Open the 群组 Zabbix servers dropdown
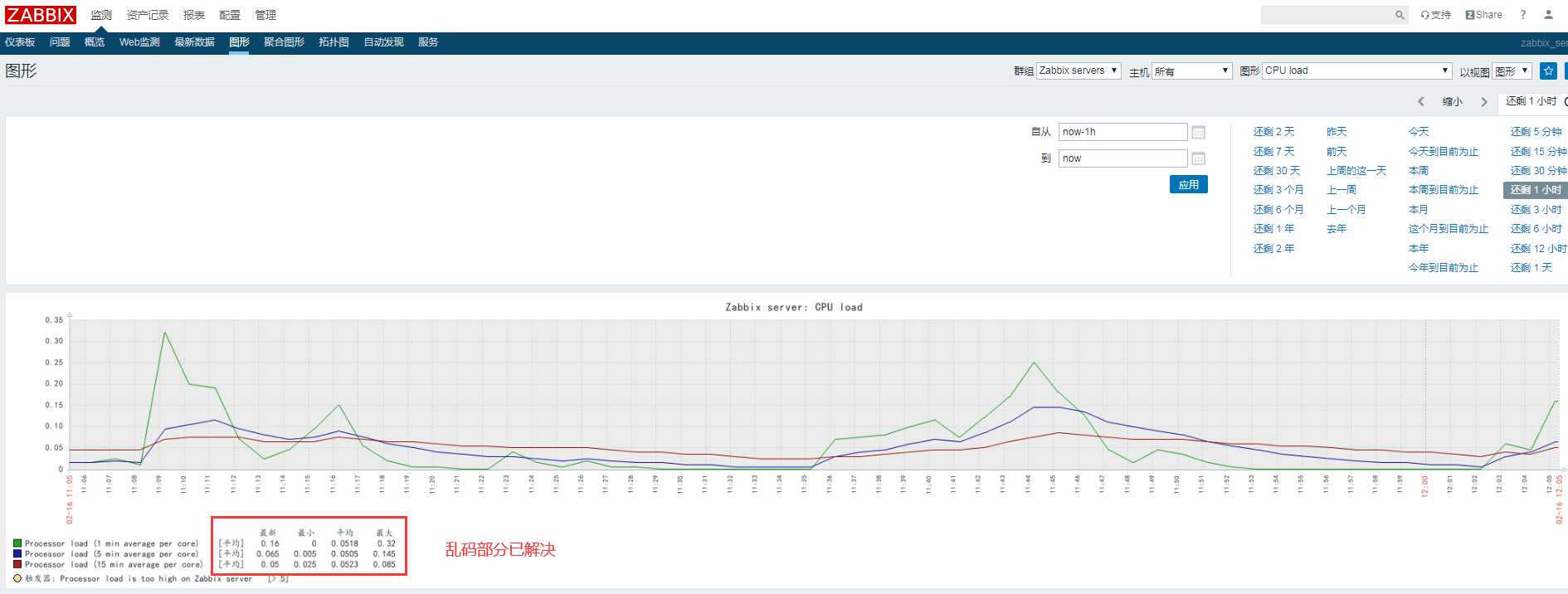Screen dimensions: 1568x594 coord(1079,71)
